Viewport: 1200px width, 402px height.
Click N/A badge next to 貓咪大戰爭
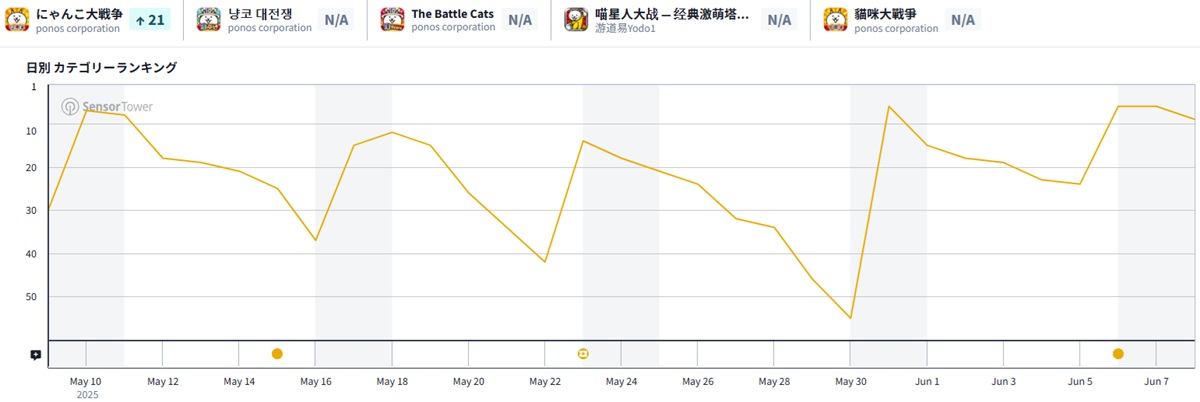[x=963, y=20]
